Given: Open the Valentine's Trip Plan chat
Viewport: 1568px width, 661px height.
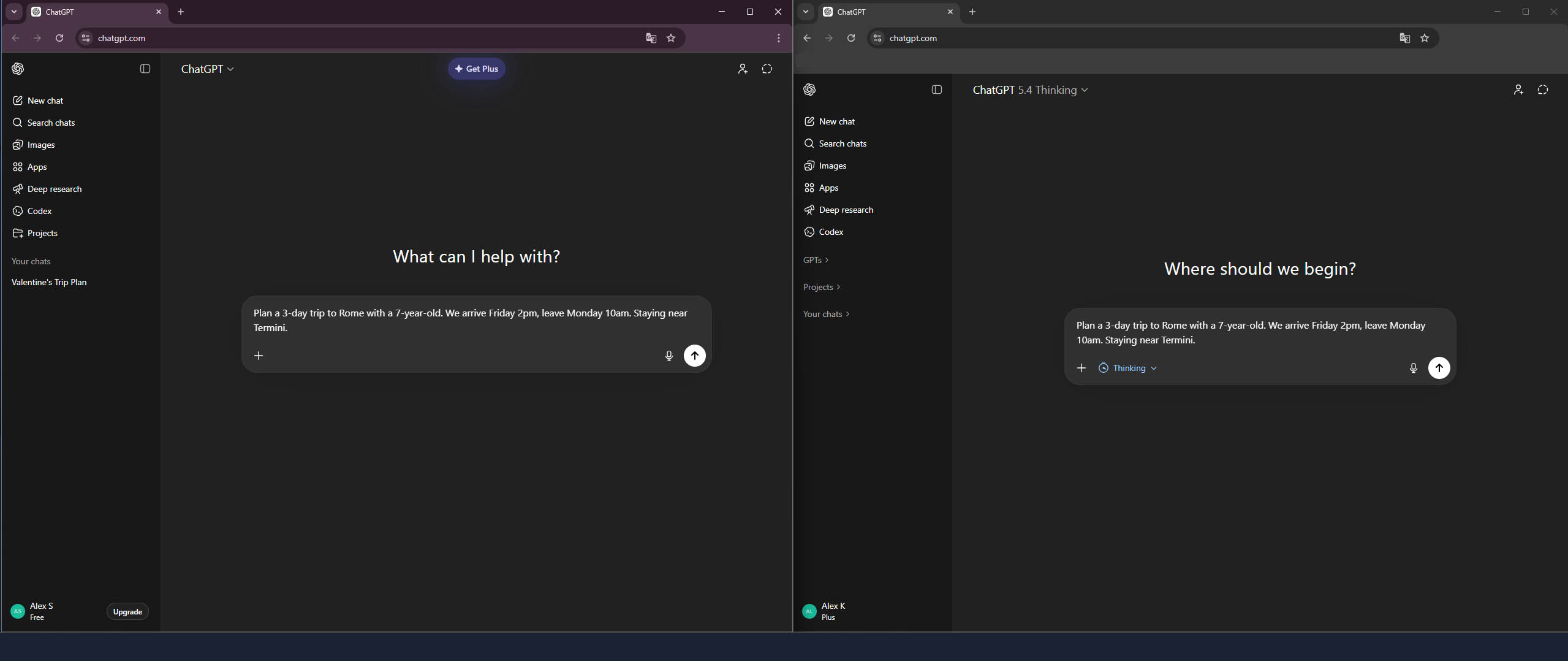Looking at the screenshot, I should pyautogui.click(x=49, y=282).
